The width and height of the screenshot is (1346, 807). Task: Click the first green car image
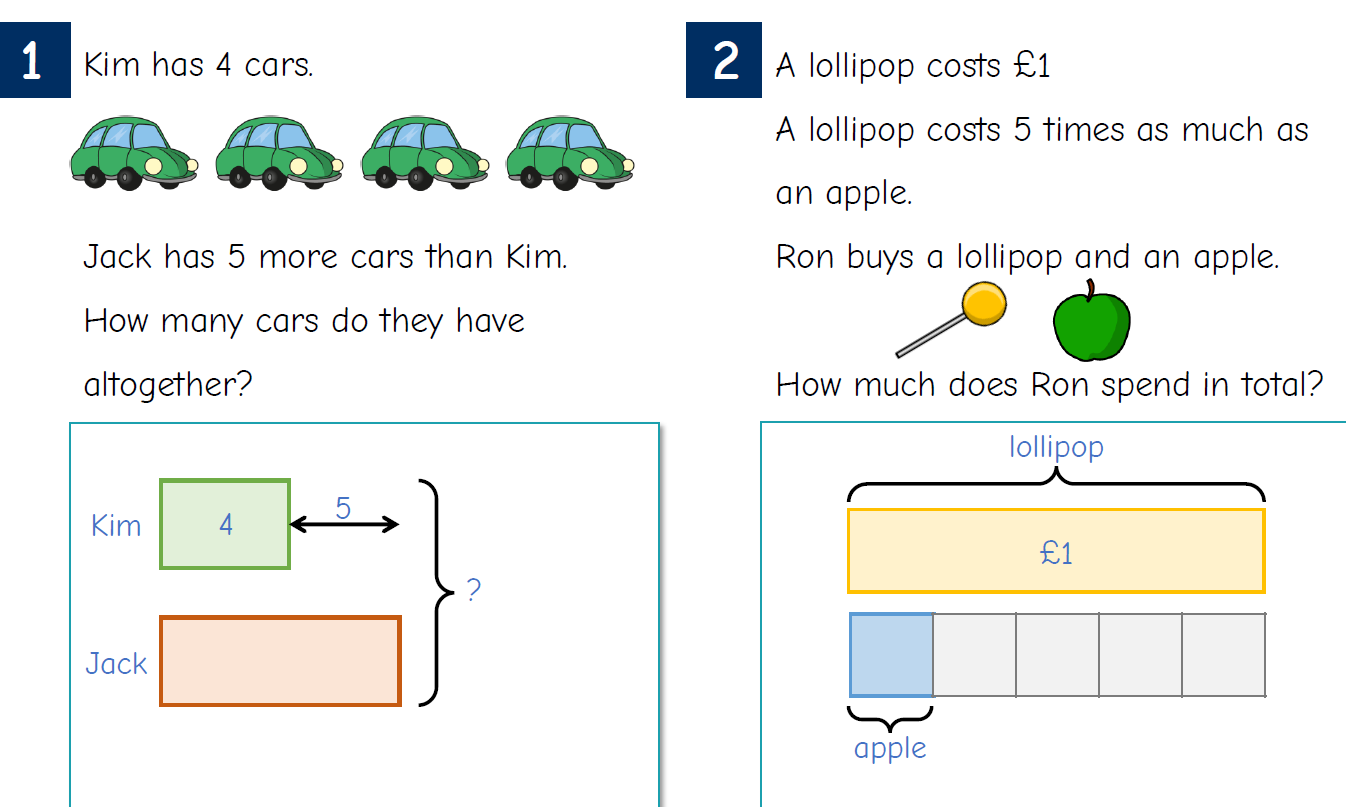point(134,153)
